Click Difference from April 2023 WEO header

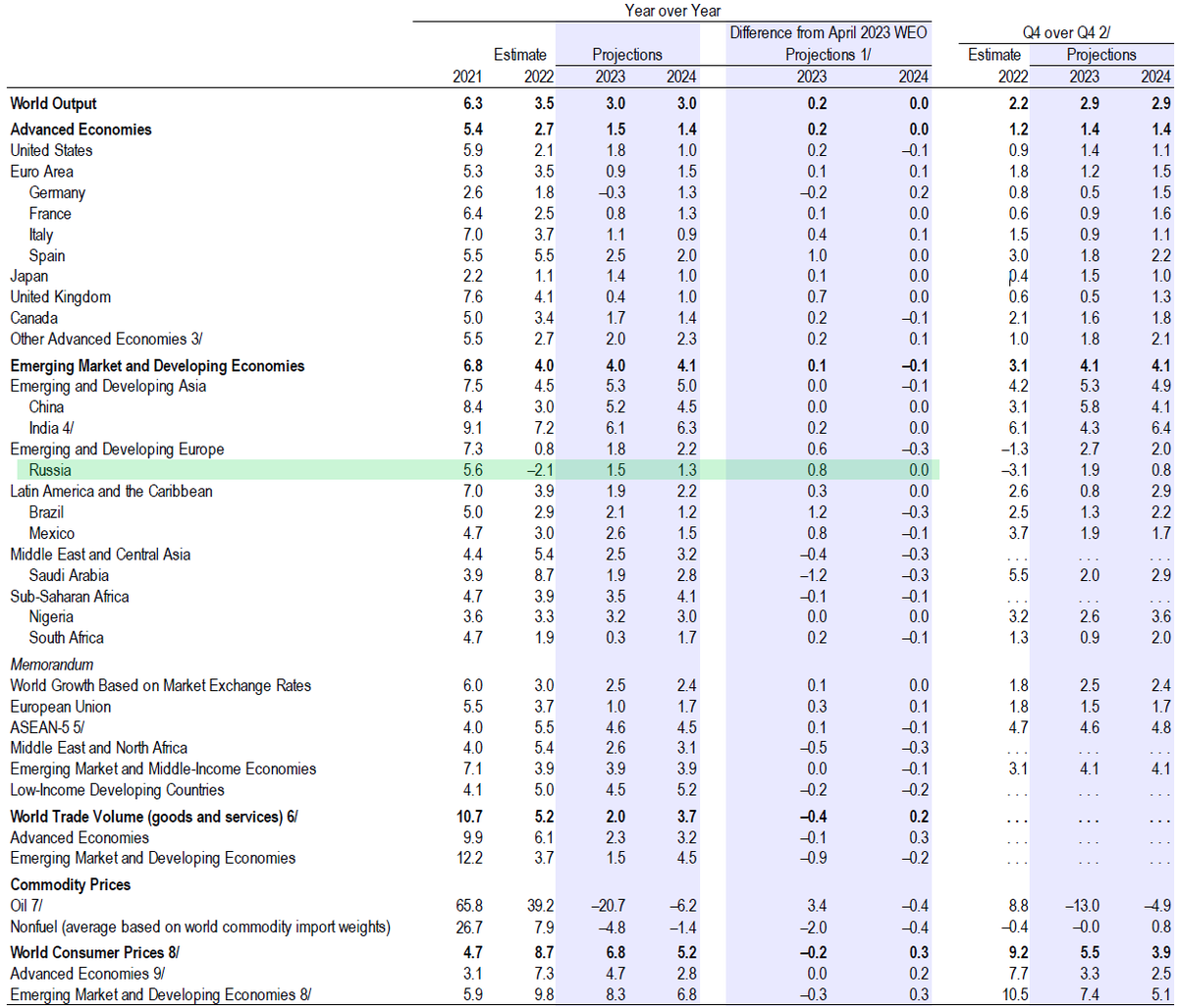830,33
